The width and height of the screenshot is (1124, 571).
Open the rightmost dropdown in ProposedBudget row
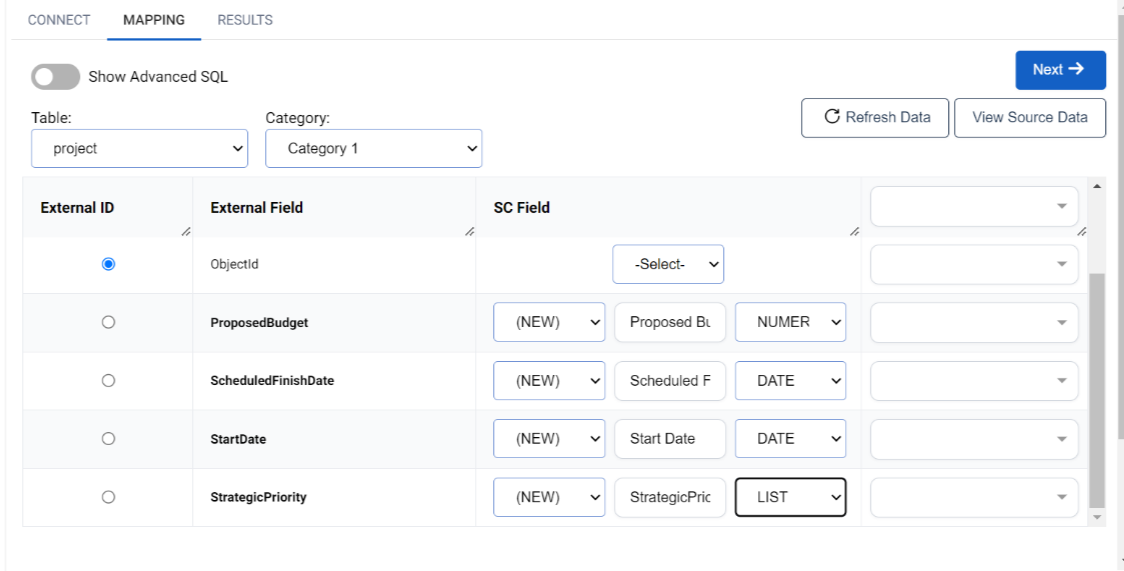(974, 322)
